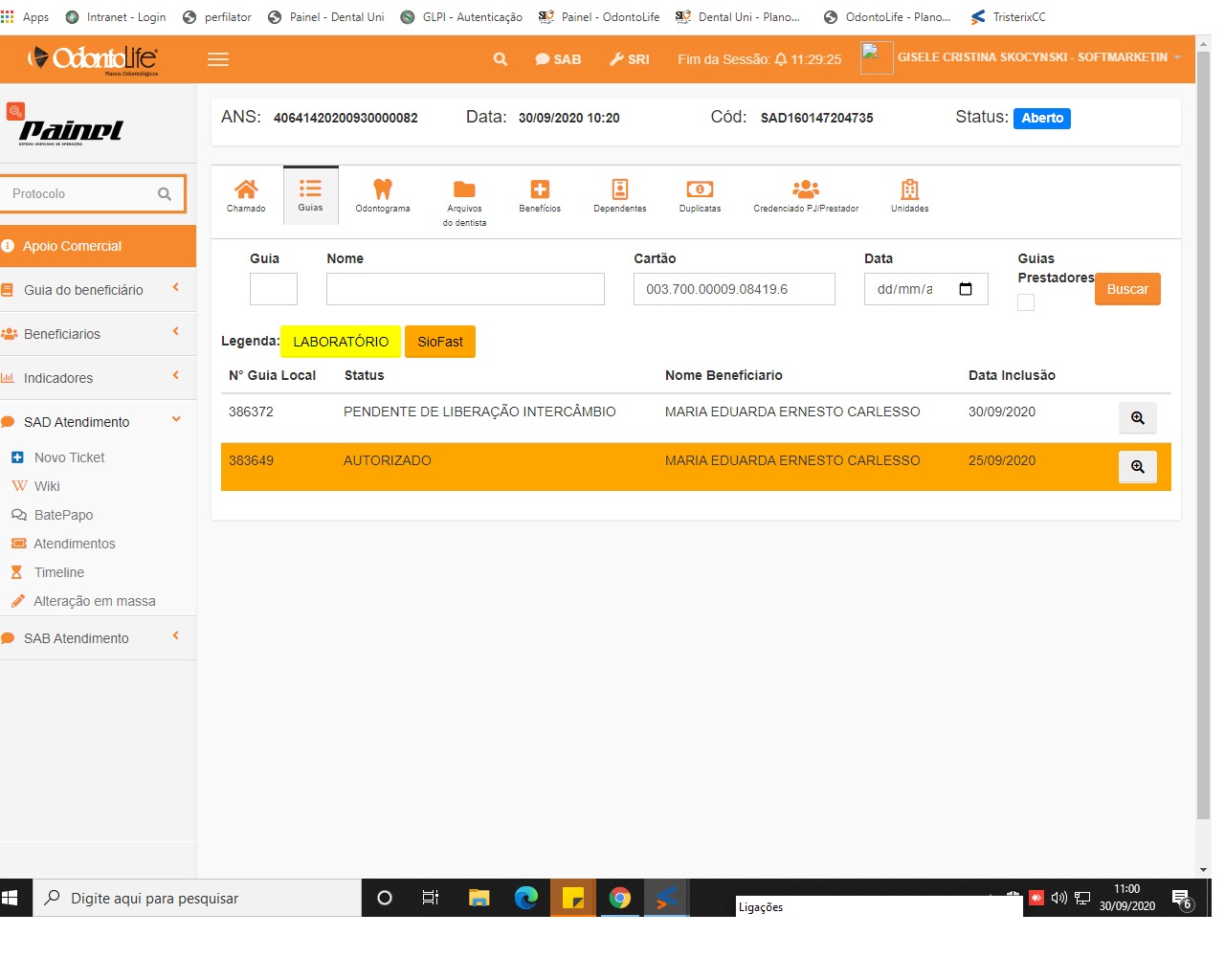
Task: Open Google Chrome from the taskbar
Action: click(x=620, y=898)
